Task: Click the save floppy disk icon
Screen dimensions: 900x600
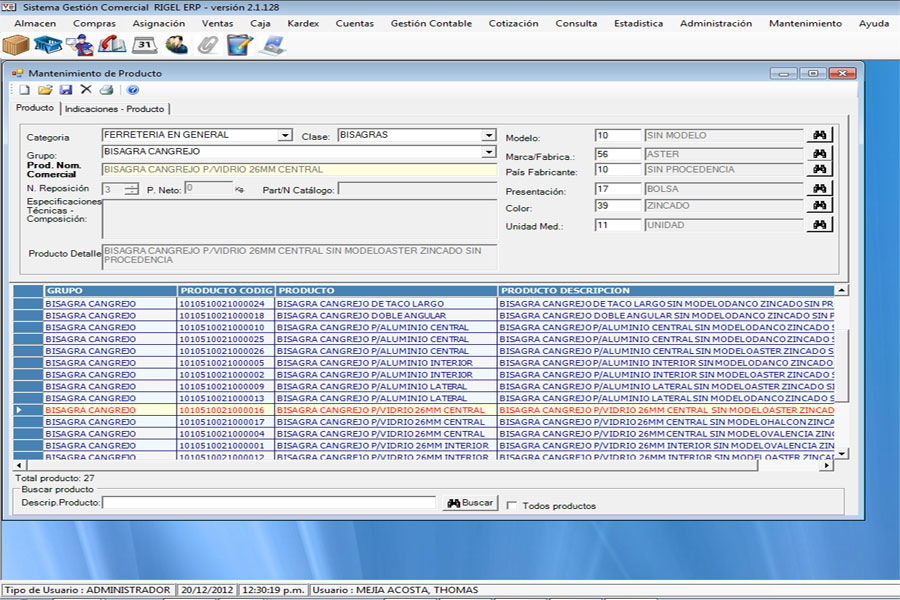Action: click(66, 90)
